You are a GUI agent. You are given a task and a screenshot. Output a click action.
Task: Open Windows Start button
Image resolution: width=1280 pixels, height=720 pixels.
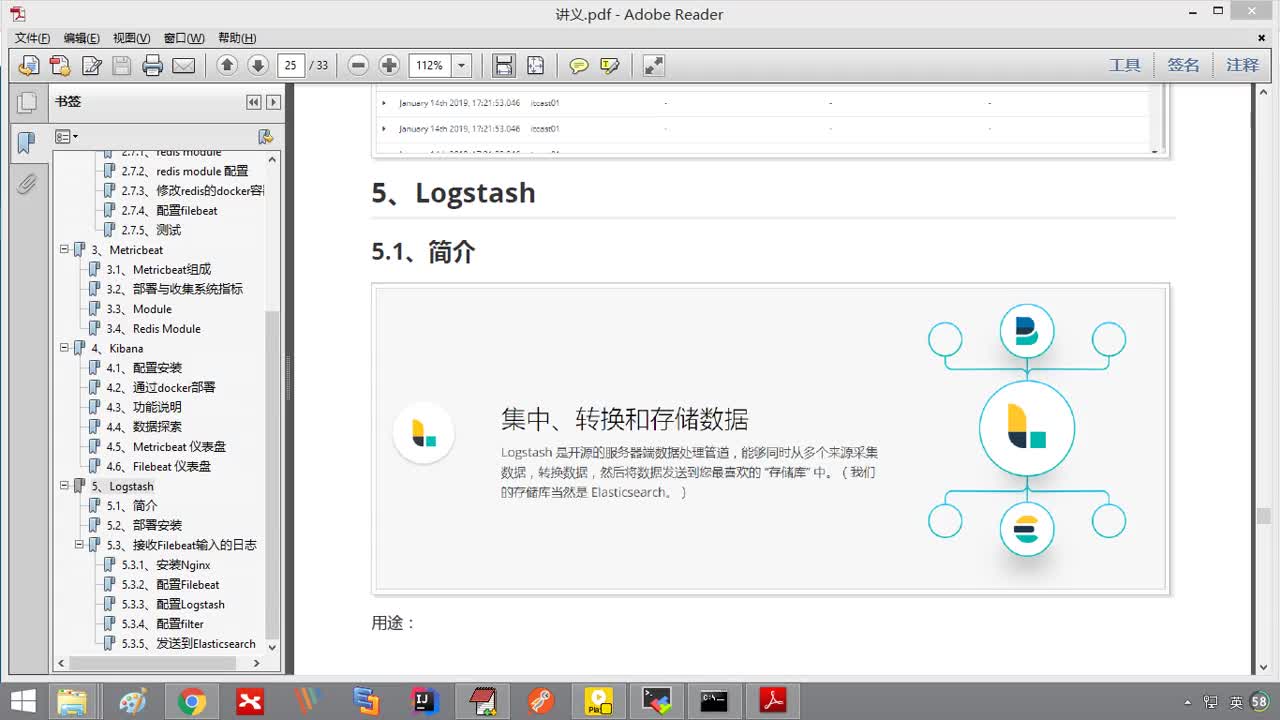pyautogui.click(x=23, y=702)
